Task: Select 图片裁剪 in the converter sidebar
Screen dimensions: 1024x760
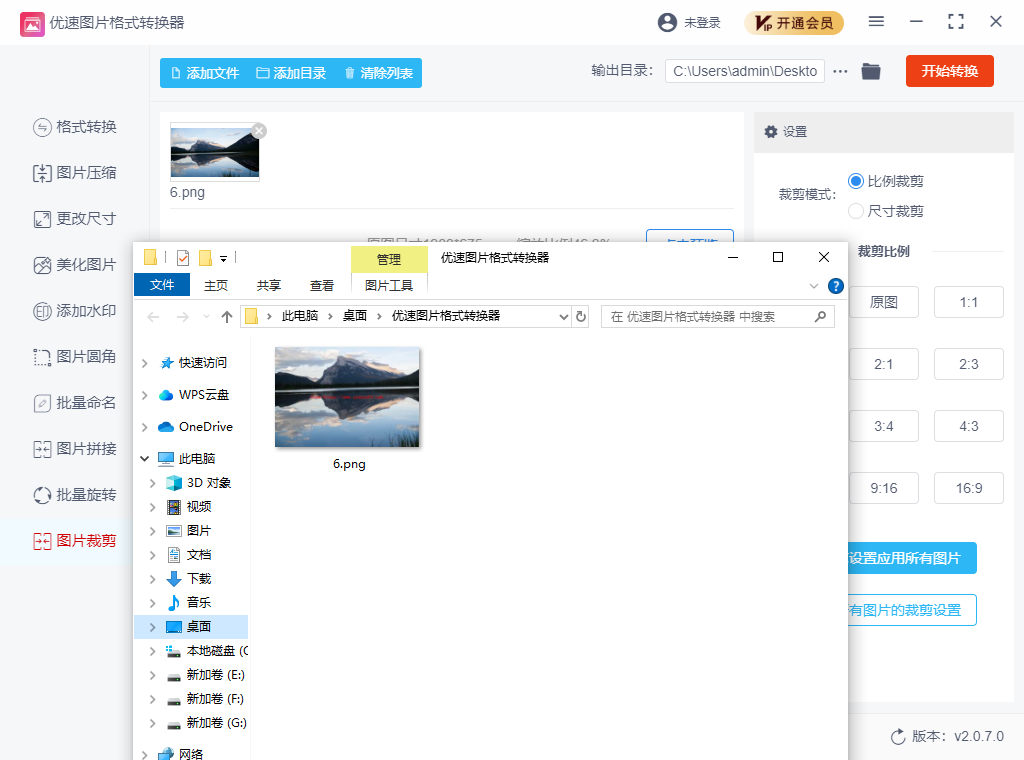Action: [74, 541]
